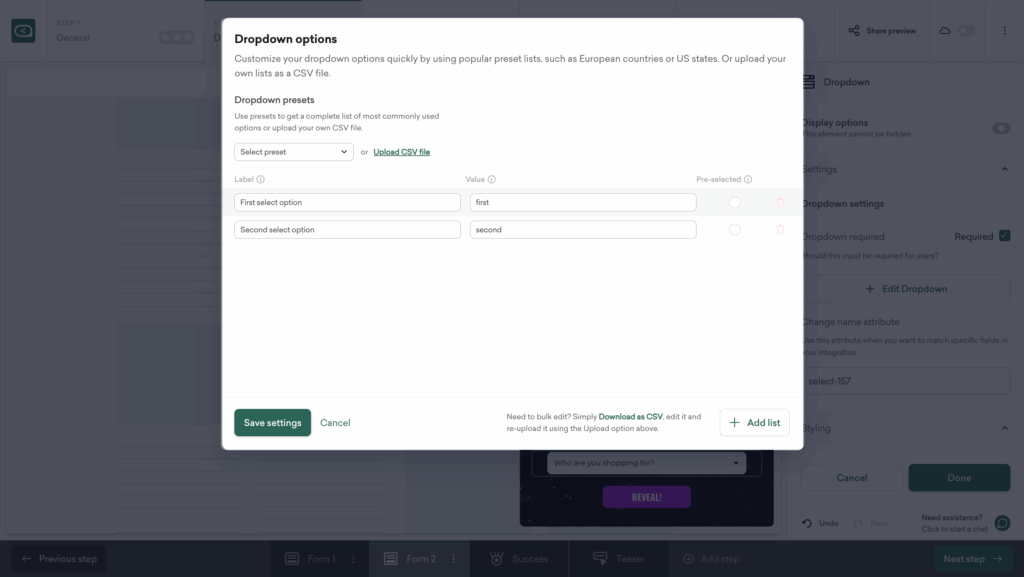Toggle the Required checkbox
The height and width of the screenshot is (577, 1024).
coord(1004,236)
